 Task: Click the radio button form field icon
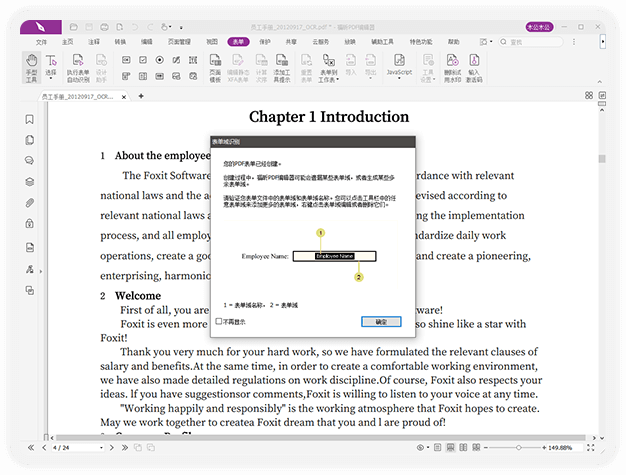pos(160,60)
